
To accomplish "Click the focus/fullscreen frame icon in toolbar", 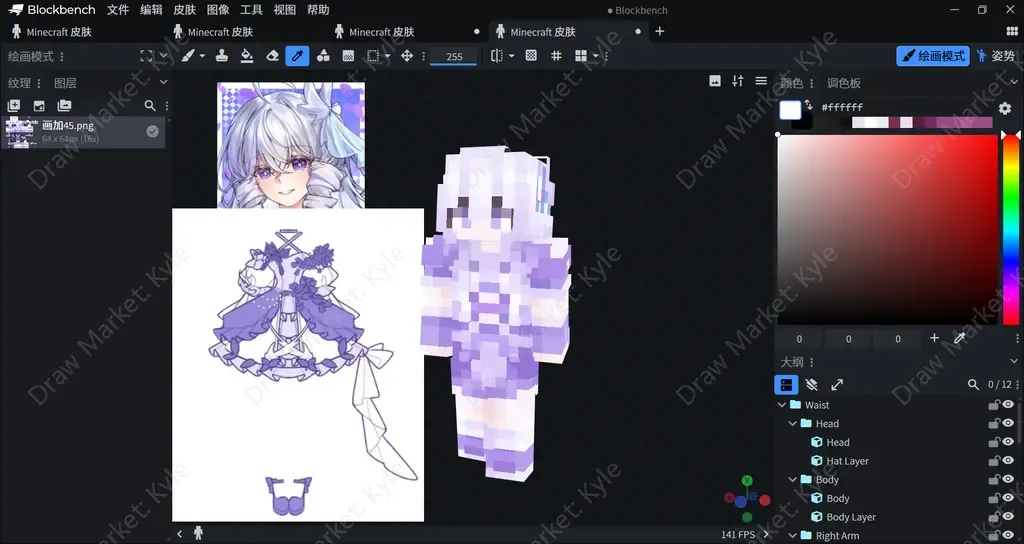I will tap(146, 56).
